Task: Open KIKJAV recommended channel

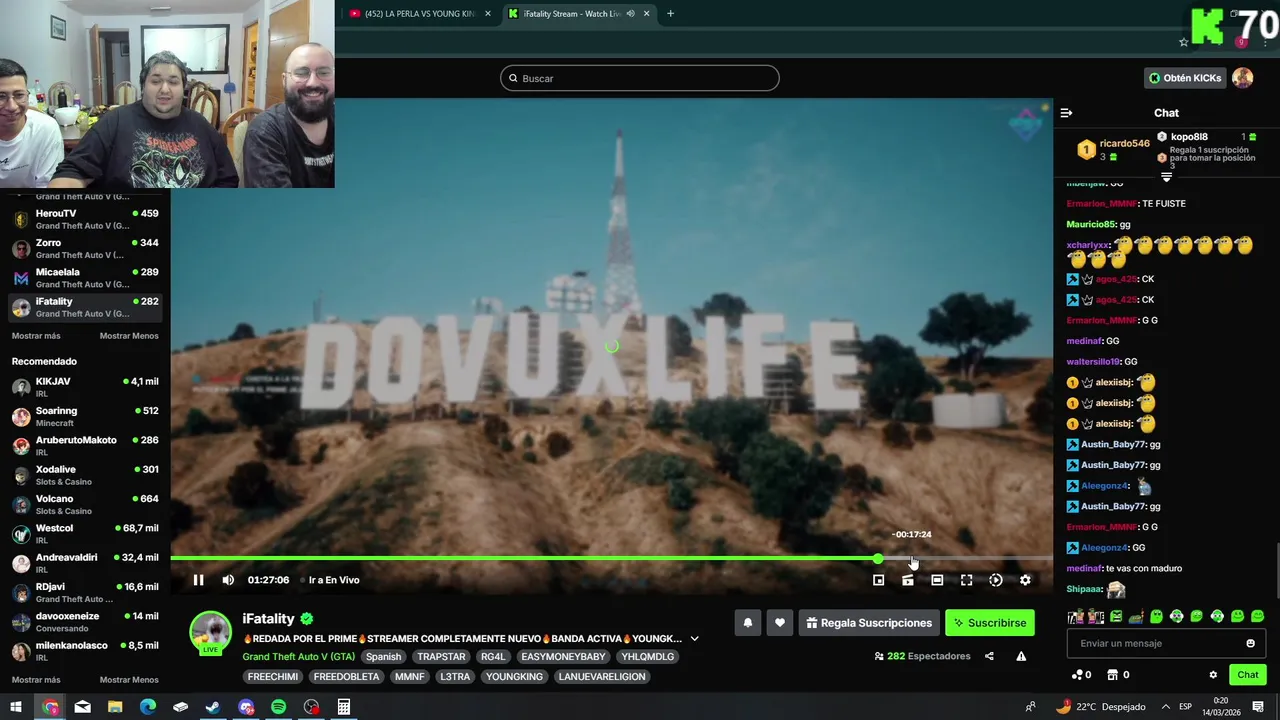Action: (x=85, y=387)
